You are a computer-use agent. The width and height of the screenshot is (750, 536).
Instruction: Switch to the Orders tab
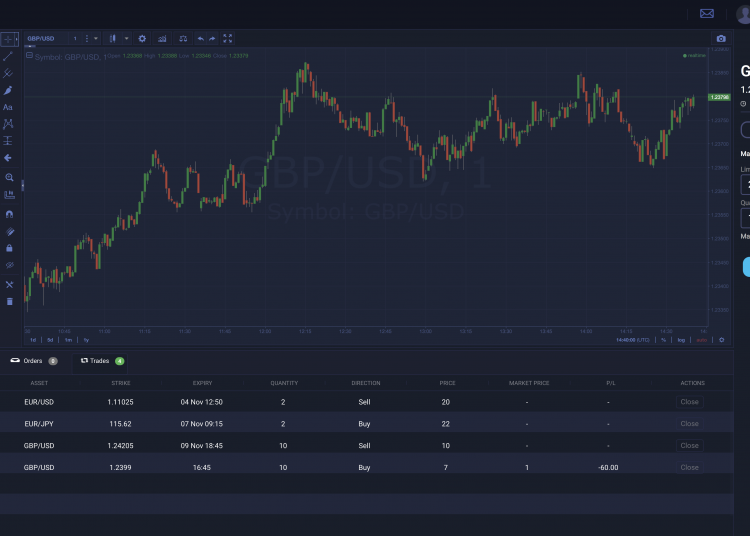click(33, 361)
